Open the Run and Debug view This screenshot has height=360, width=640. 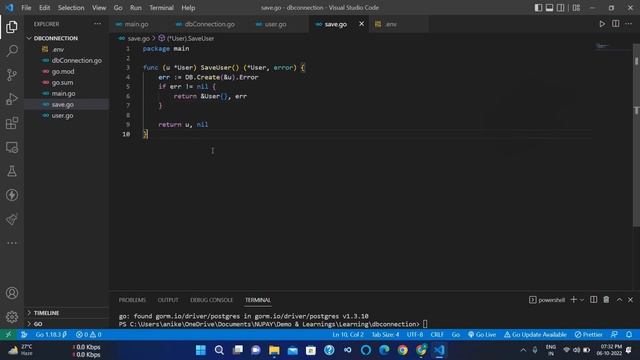point(12,99)
